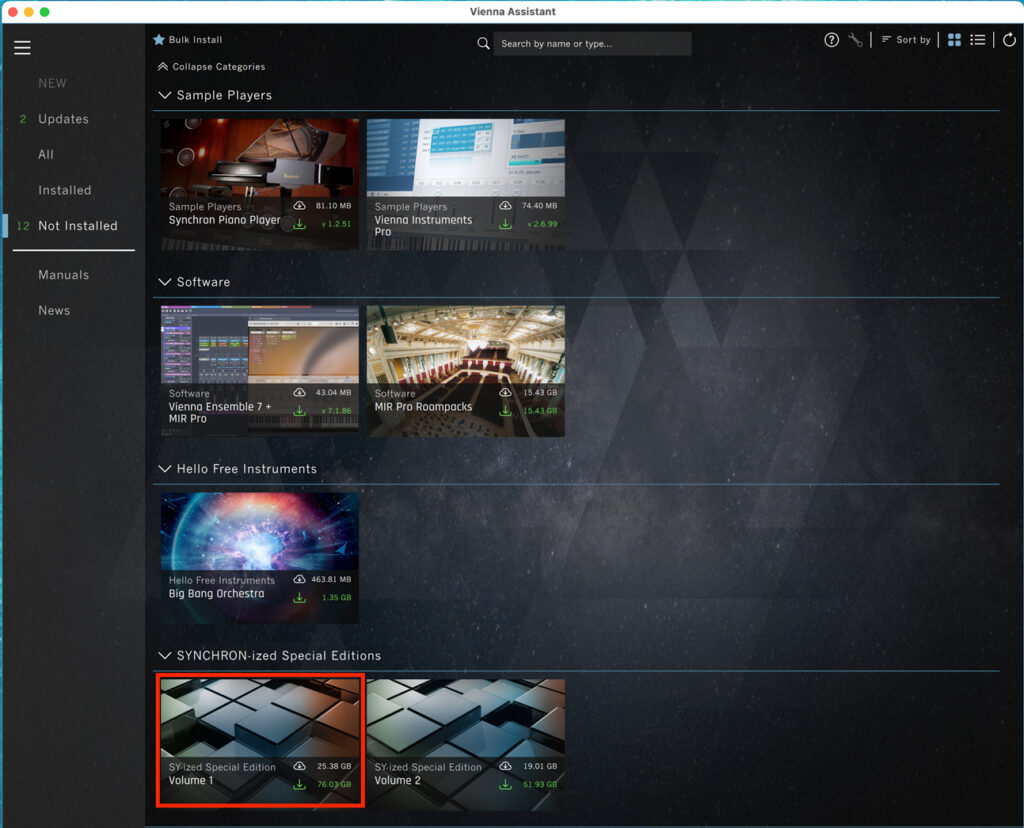
Task: Show All products in sidebar
Action: [46, 155]
